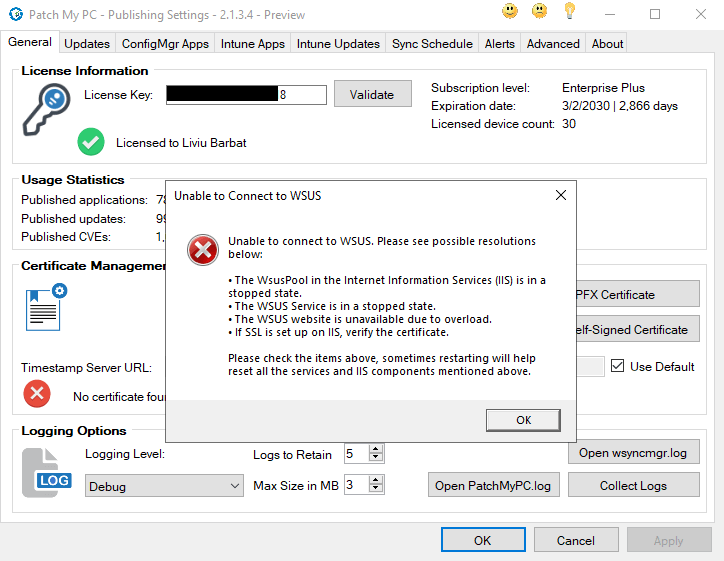Minimize the Publishing Settings window

[610, 14]
